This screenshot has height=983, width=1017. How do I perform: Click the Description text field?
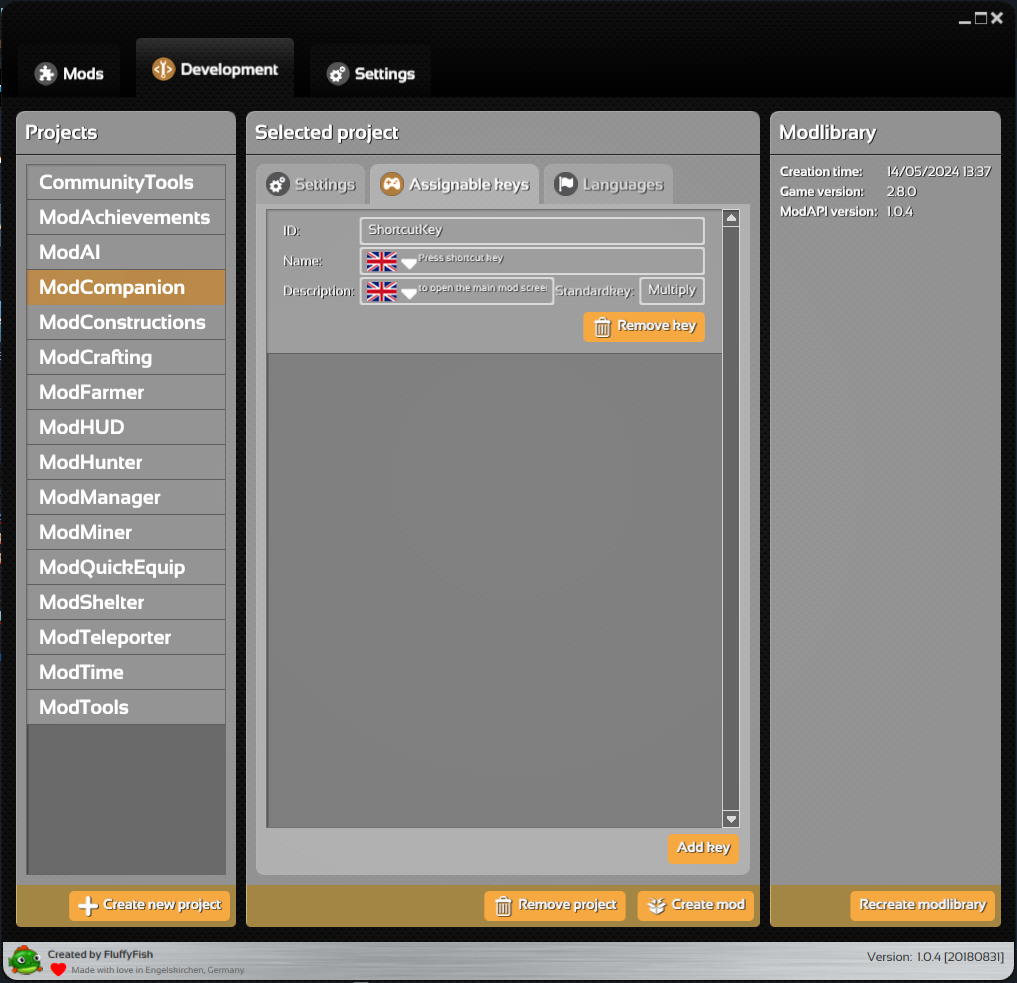point(457,290)
